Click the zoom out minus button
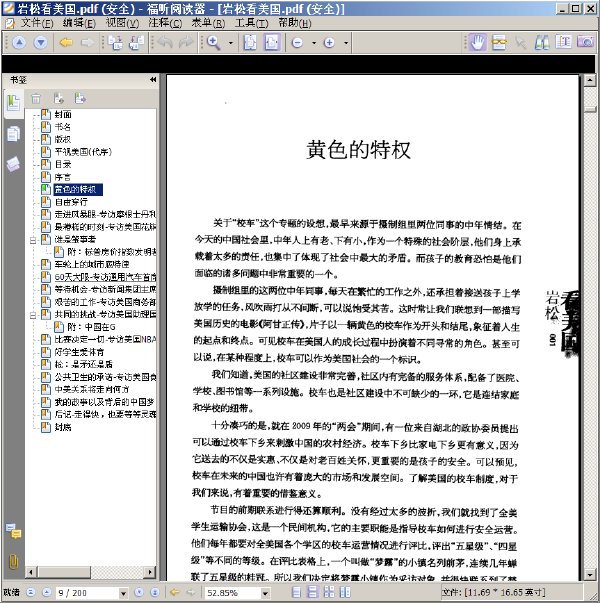This screenshot has width=600, height=603. tap(297, 42)
